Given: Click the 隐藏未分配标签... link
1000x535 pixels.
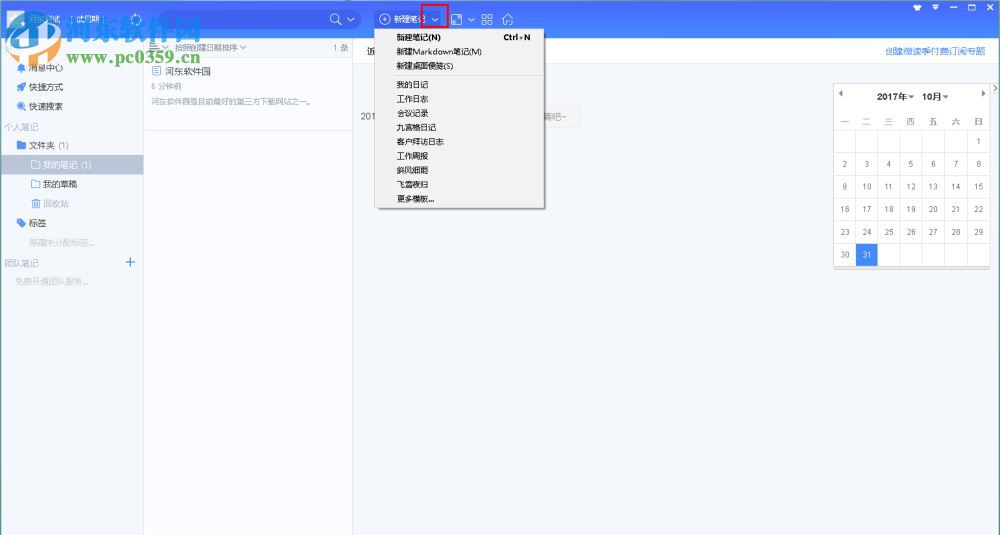Looking at the screenshot, I should pos(62,242).
